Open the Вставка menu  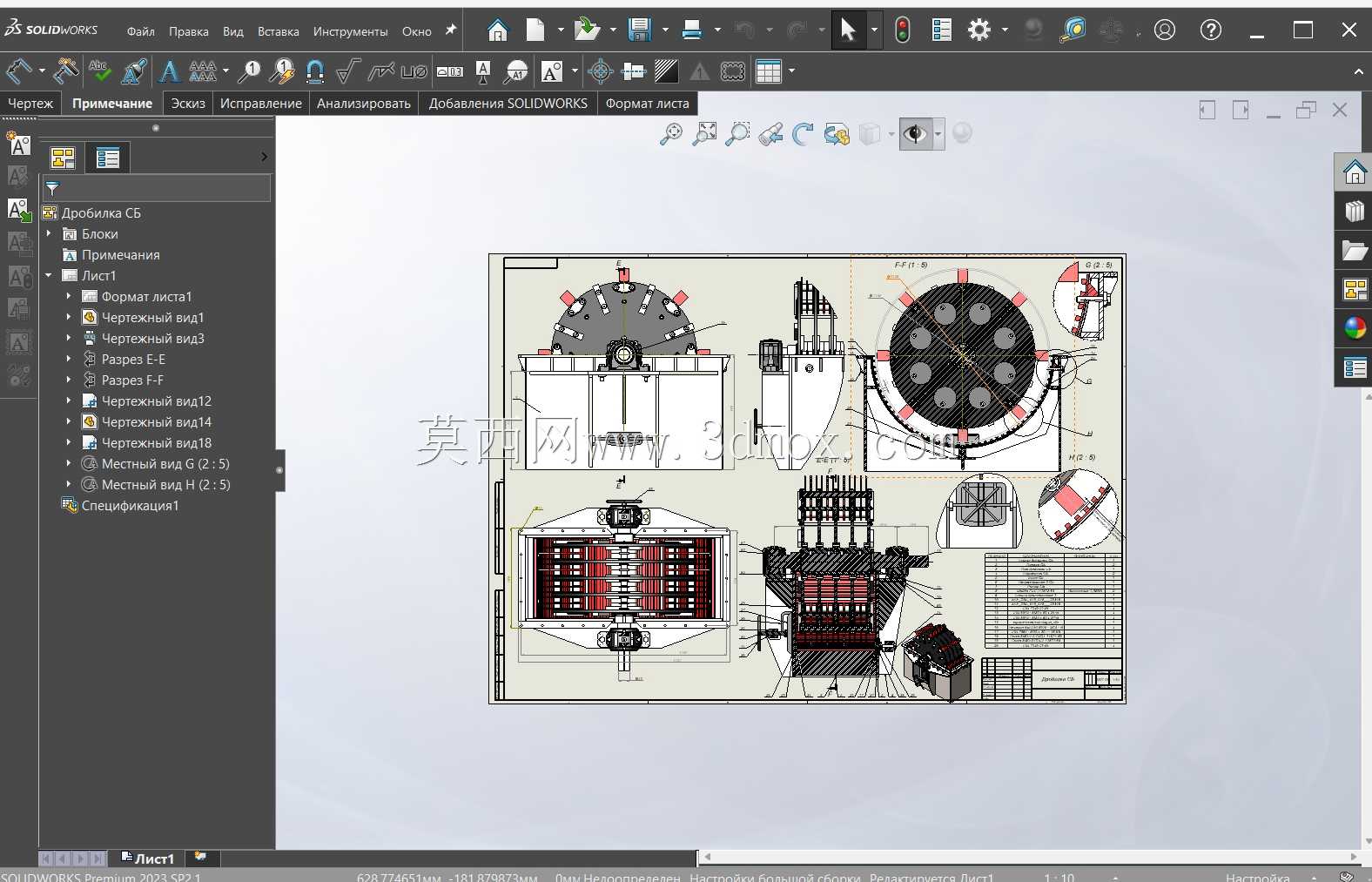click(x=278, y=31)
